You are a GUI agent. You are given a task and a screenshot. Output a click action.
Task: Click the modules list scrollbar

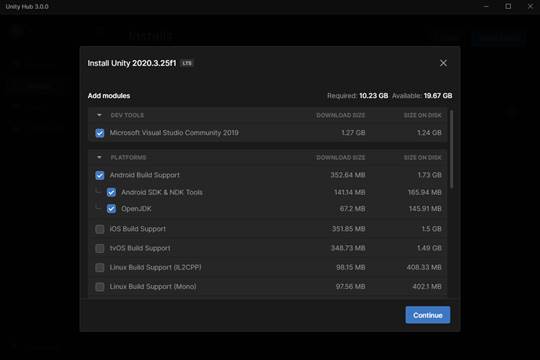(451, 149)
